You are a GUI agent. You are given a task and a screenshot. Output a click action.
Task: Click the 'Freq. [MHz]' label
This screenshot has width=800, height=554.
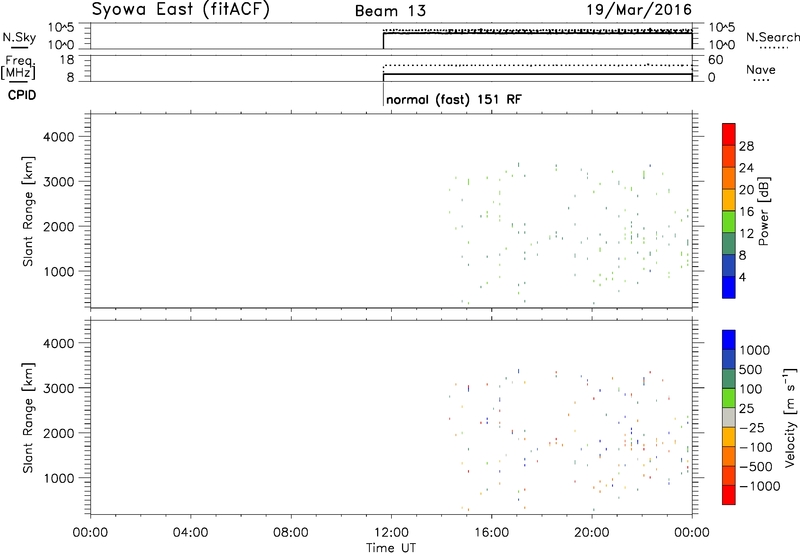click(19, 67)
